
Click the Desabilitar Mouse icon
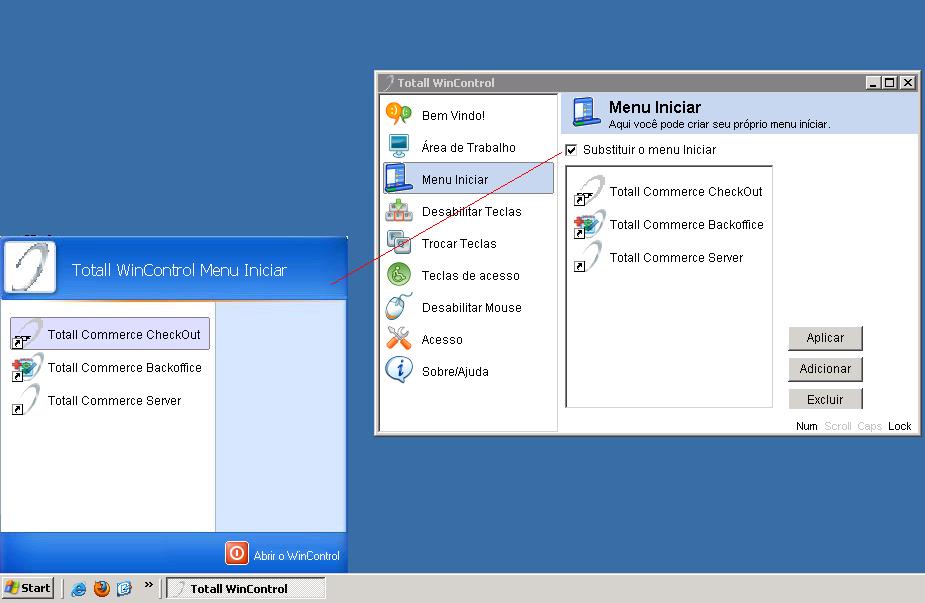coord(399,307)
